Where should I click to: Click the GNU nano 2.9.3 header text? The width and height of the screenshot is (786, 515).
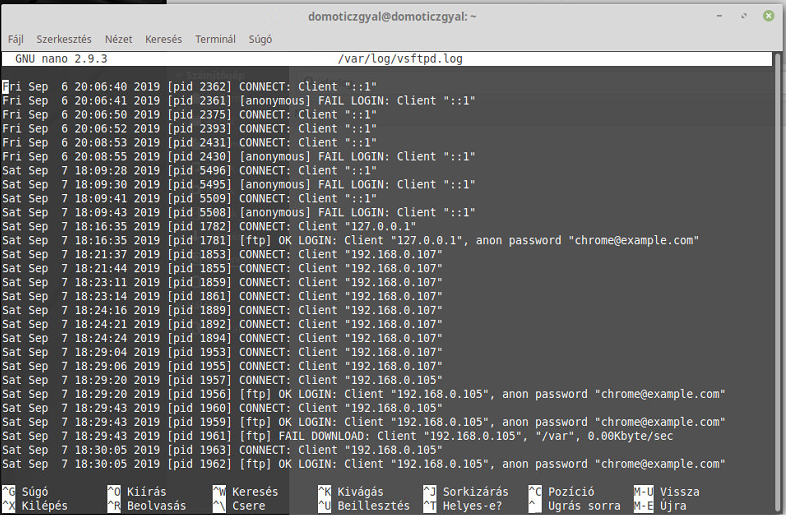61,59
